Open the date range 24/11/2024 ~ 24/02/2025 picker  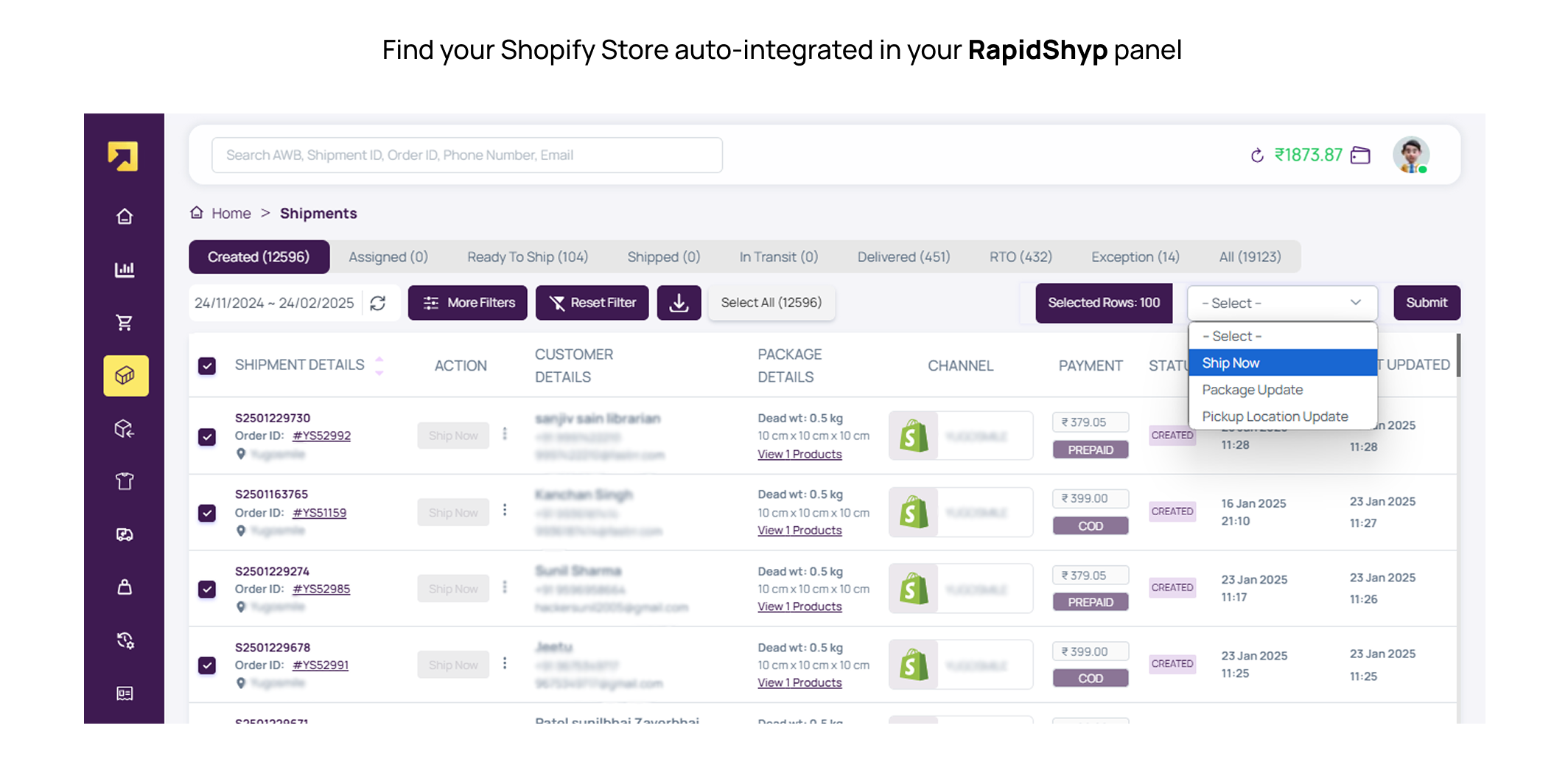point(274,304)
